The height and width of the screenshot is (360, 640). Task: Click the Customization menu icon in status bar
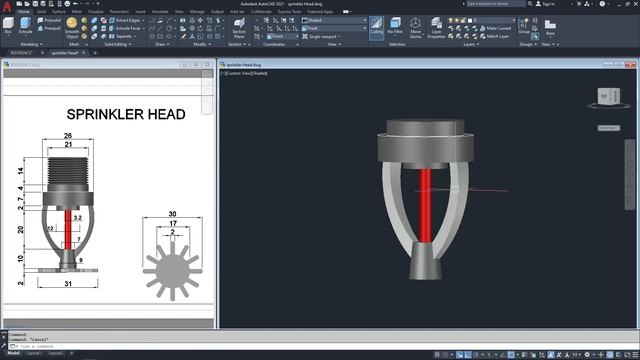pyautogui.click(x=635, y=355)
